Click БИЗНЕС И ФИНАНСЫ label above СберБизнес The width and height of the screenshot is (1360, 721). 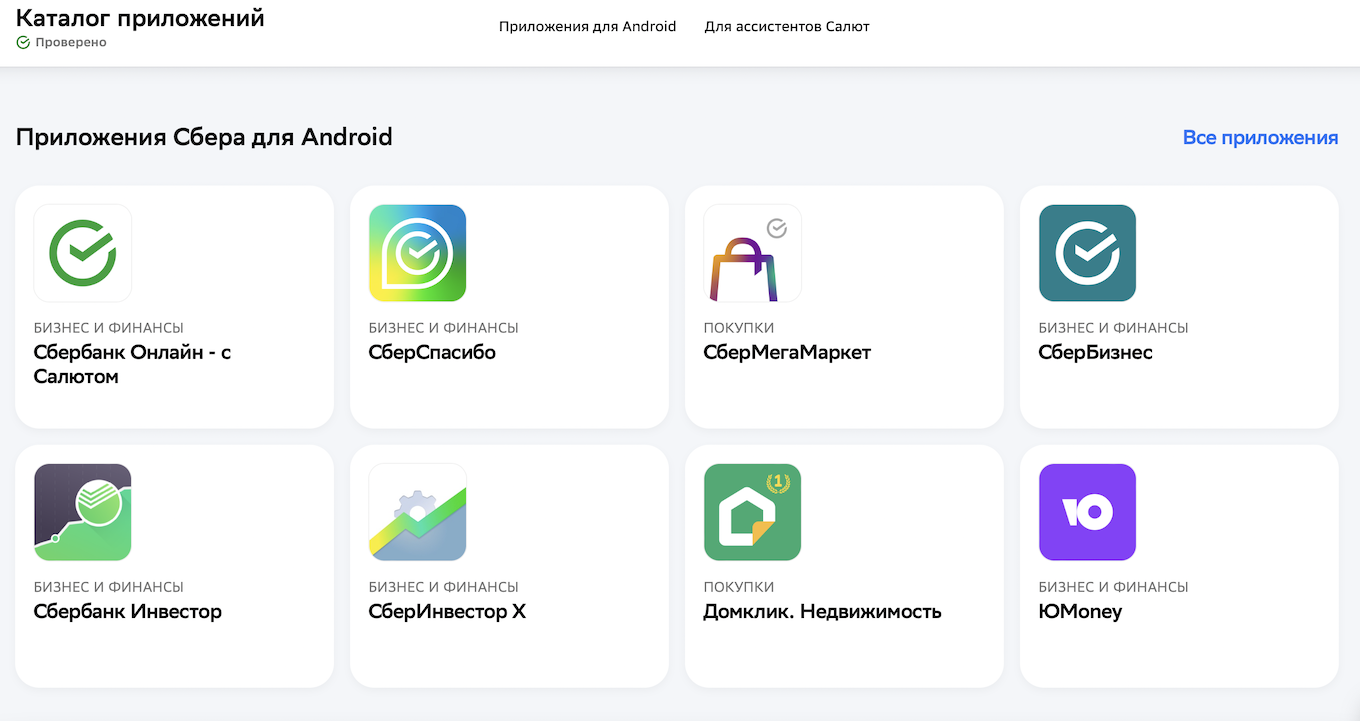click(1114, 328)
